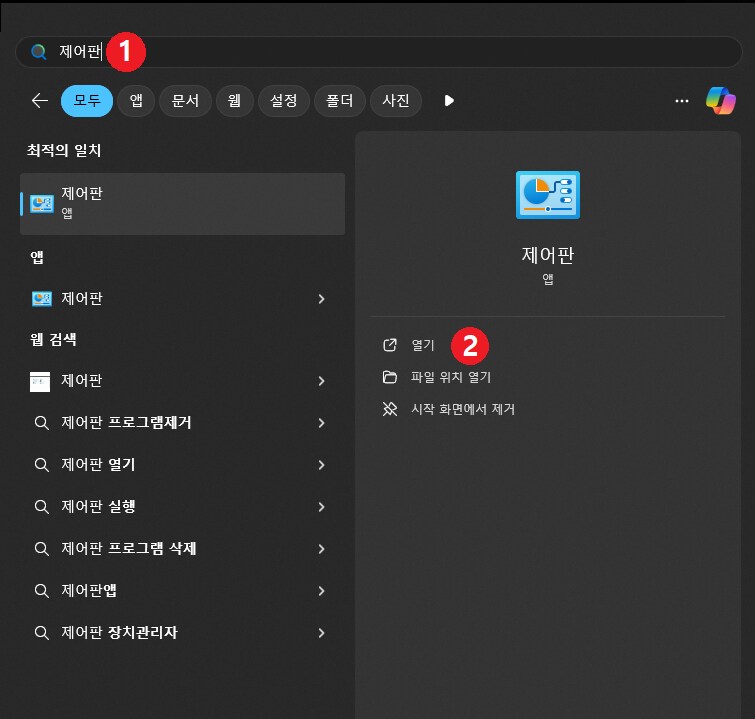755x719 pixels.
Task: Choose 시작 화면에서 제거 action
Action: 463,409
